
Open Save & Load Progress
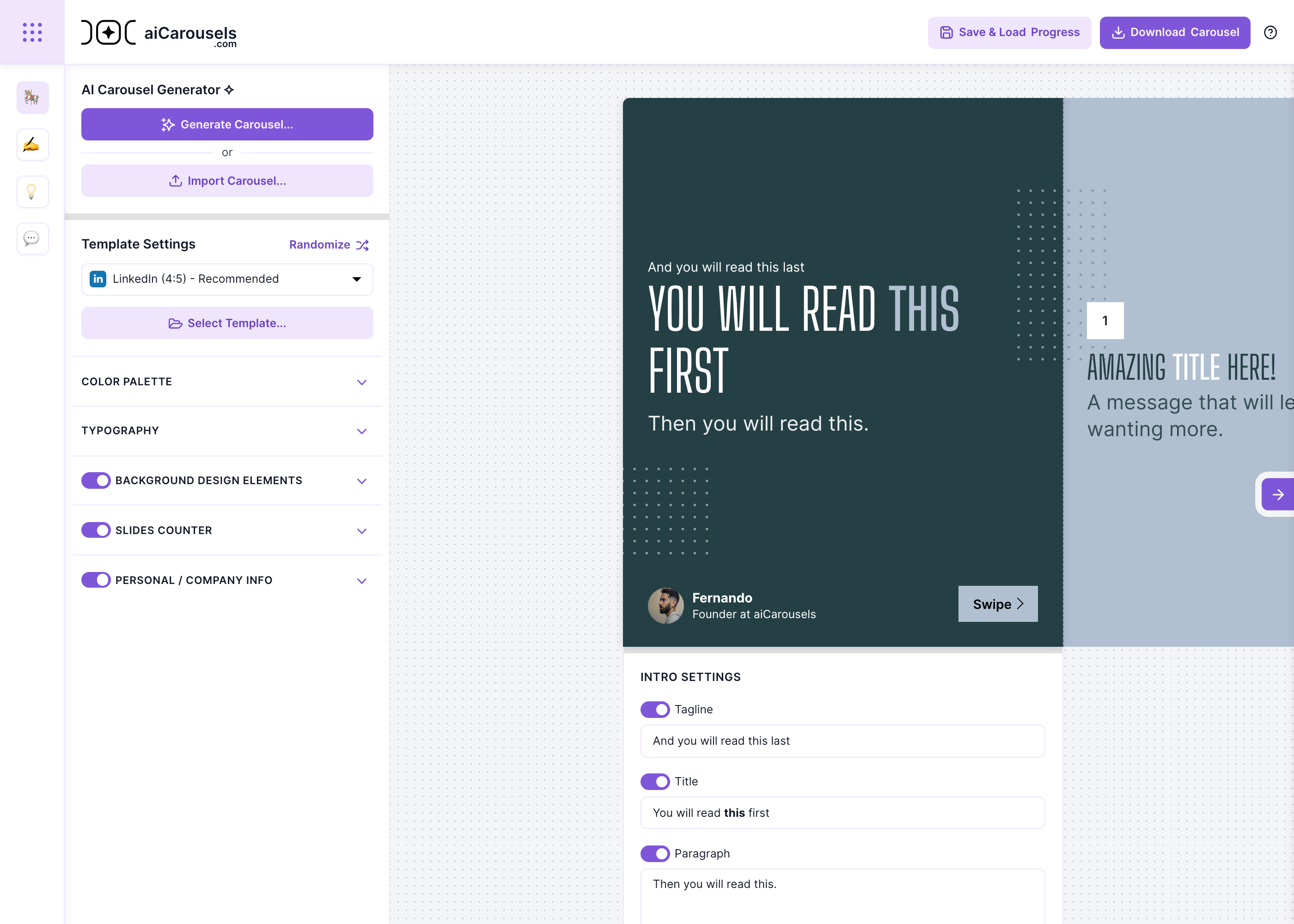(1009, 32)
